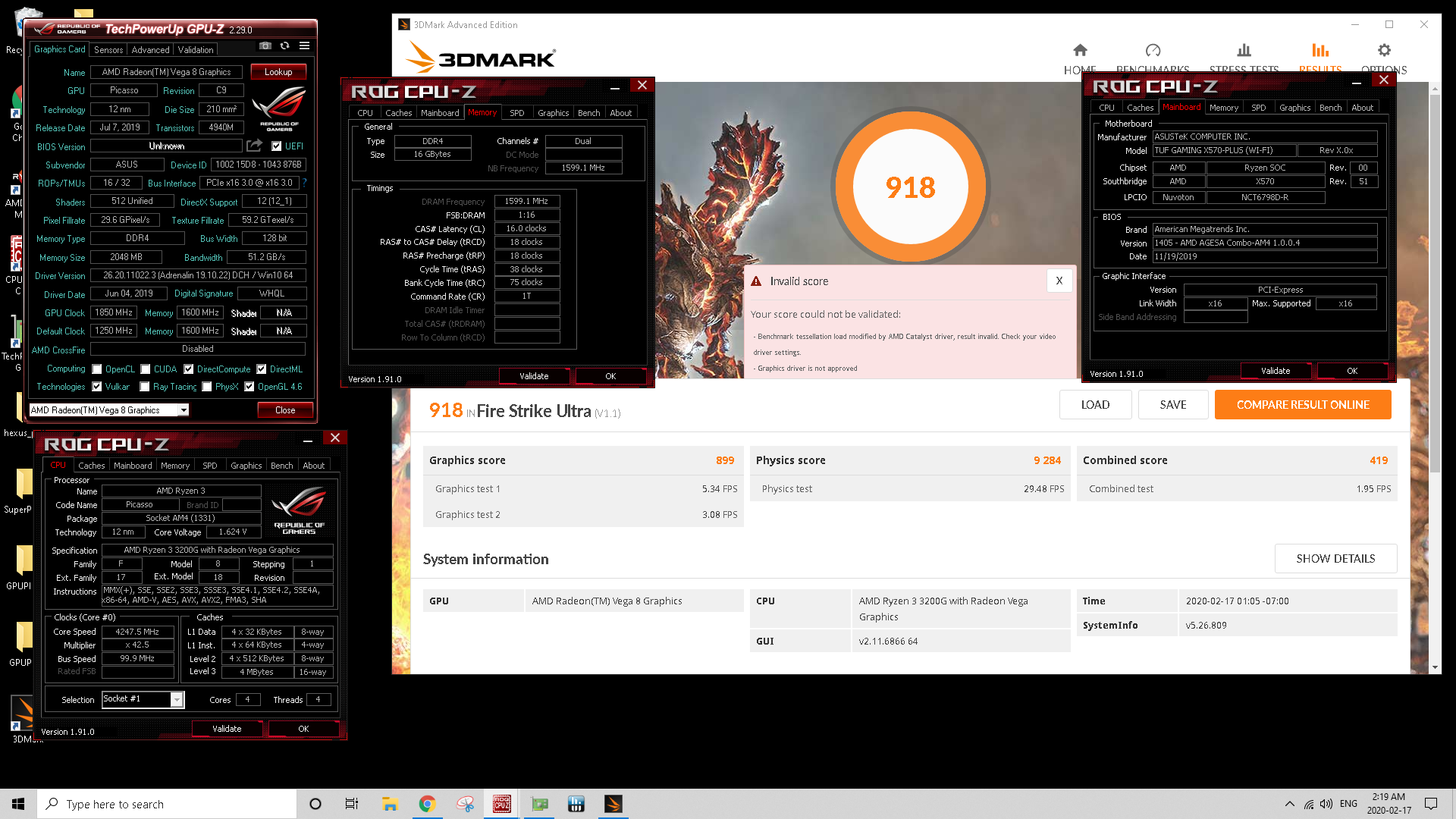Click OK in Mainboard CPU-Z window

pyautogui.click(x=1352, y=371)
